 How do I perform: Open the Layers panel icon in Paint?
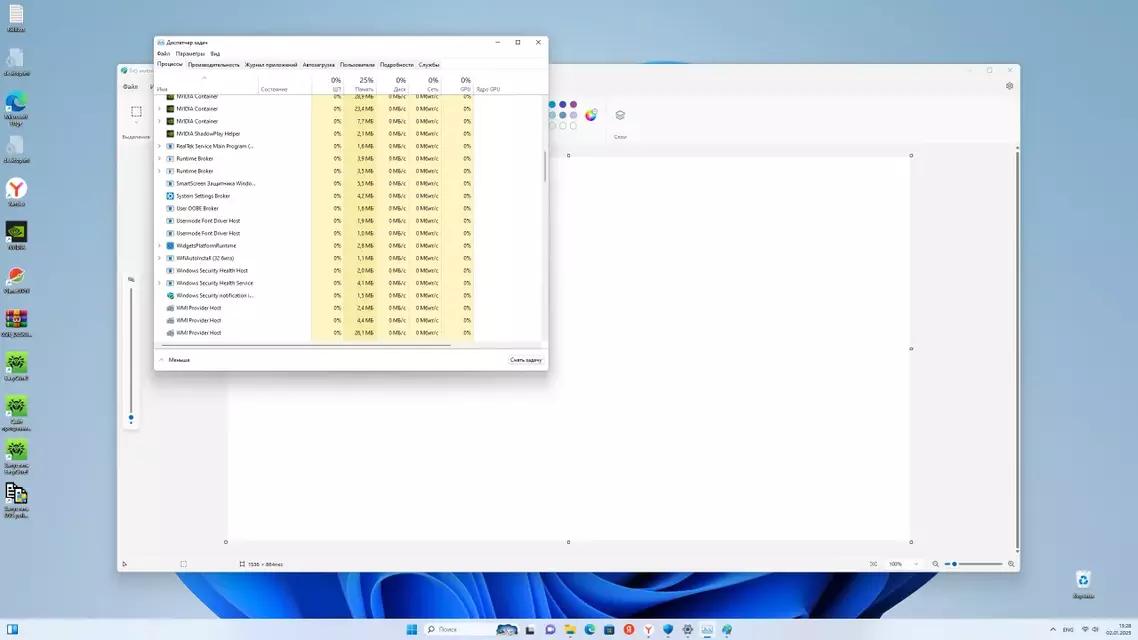620,115
